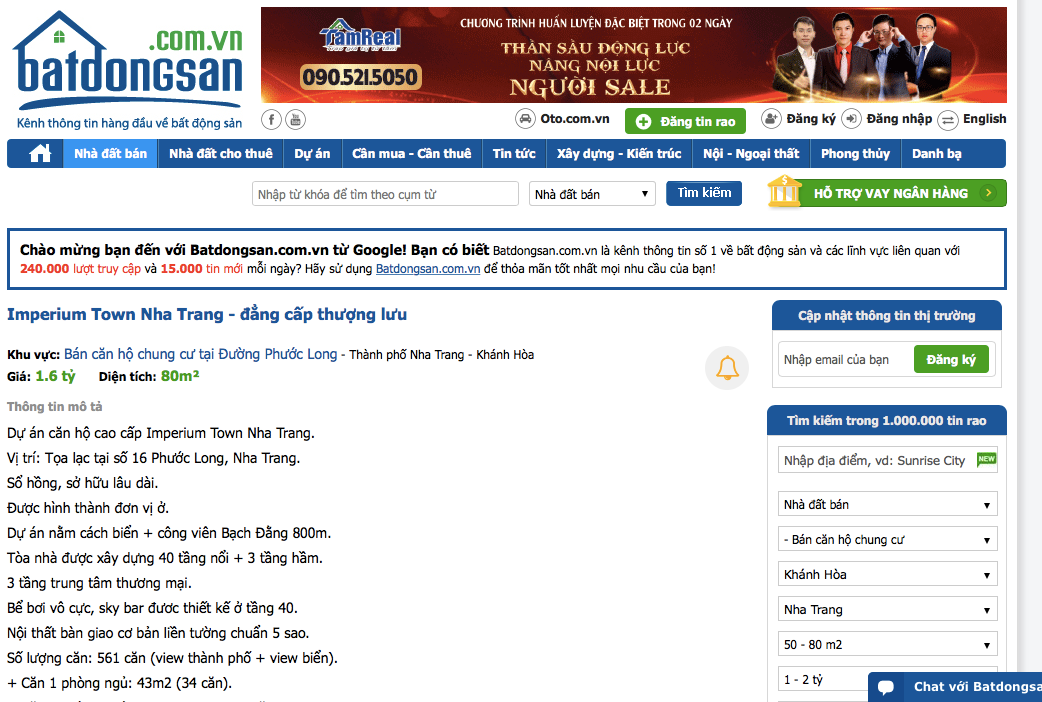Screen dimensions: 1042x702
Task: Click the home icon in navigation bar
Action: (x=40, y=154)
